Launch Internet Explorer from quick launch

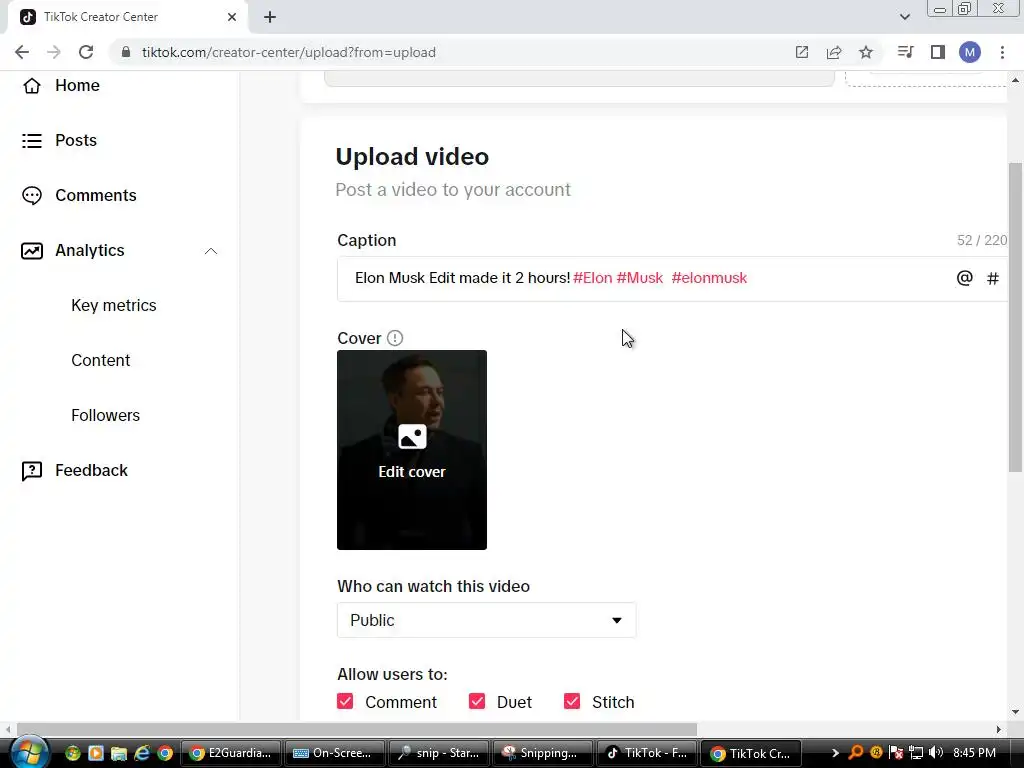pos(142,753)
